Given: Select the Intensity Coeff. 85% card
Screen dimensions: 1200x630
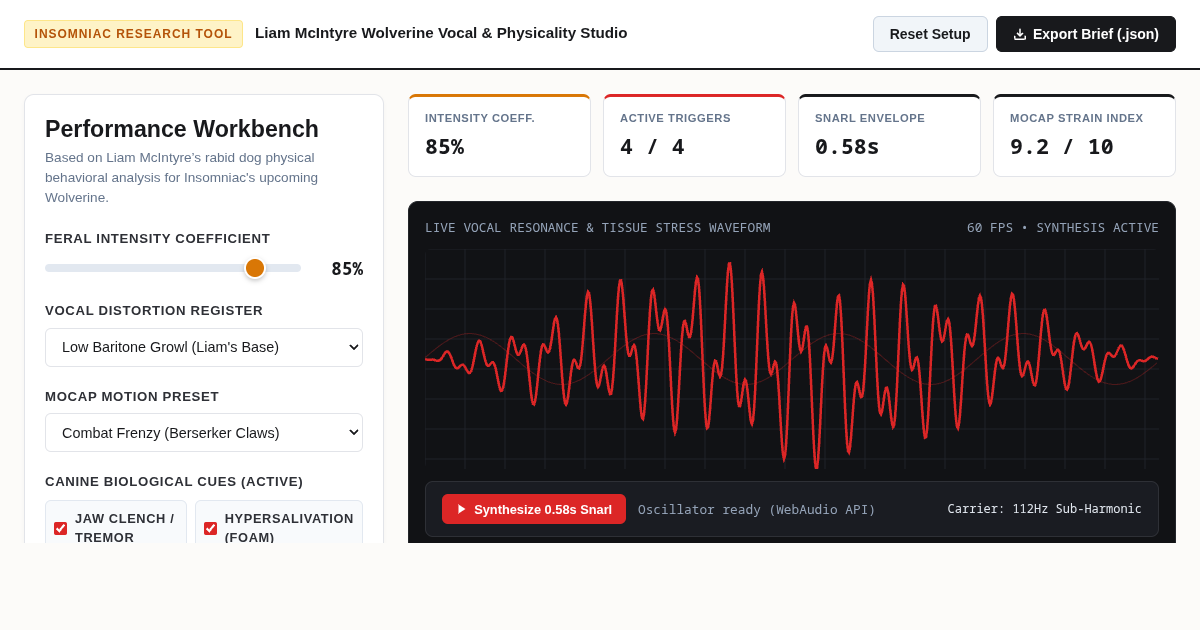Looking at the screenshot, I should [x=499, y=136].
